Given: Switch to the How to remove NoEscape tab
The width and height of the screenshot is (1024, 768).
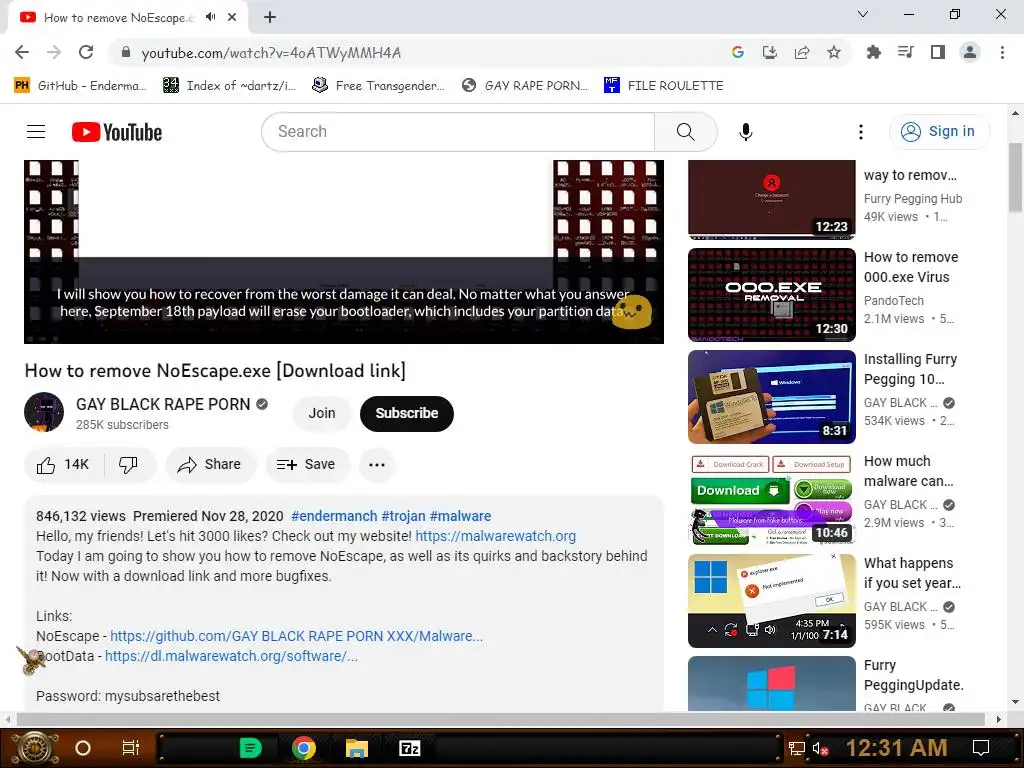Looking at the screenshot, I should pos(118,18).
